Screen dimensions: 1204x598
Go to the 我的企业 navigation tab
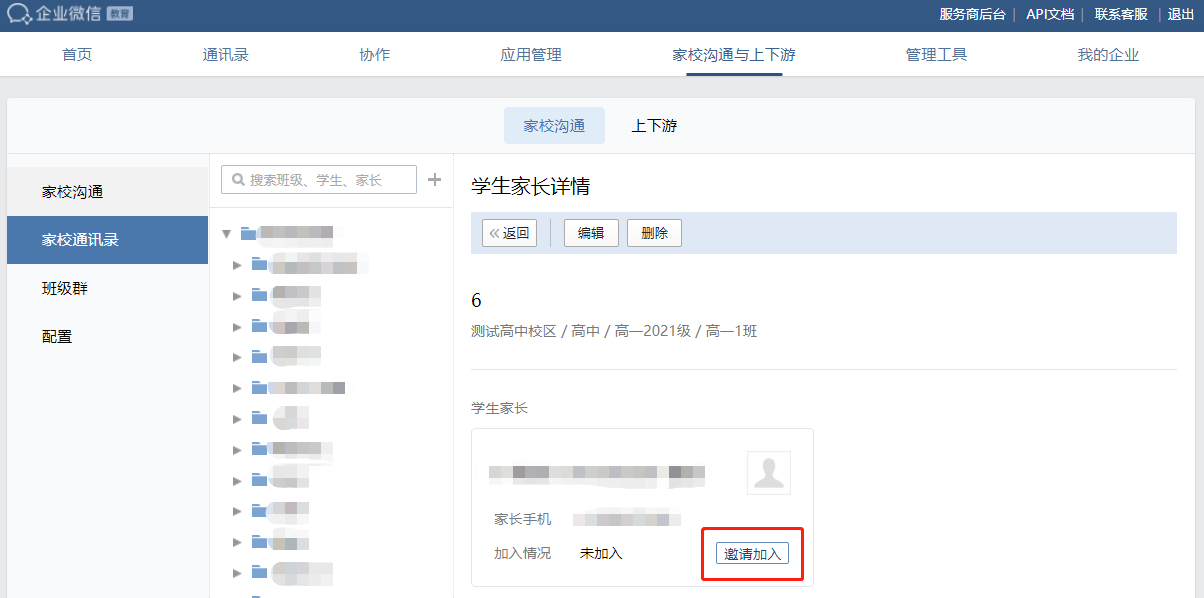click(1108, 55)
